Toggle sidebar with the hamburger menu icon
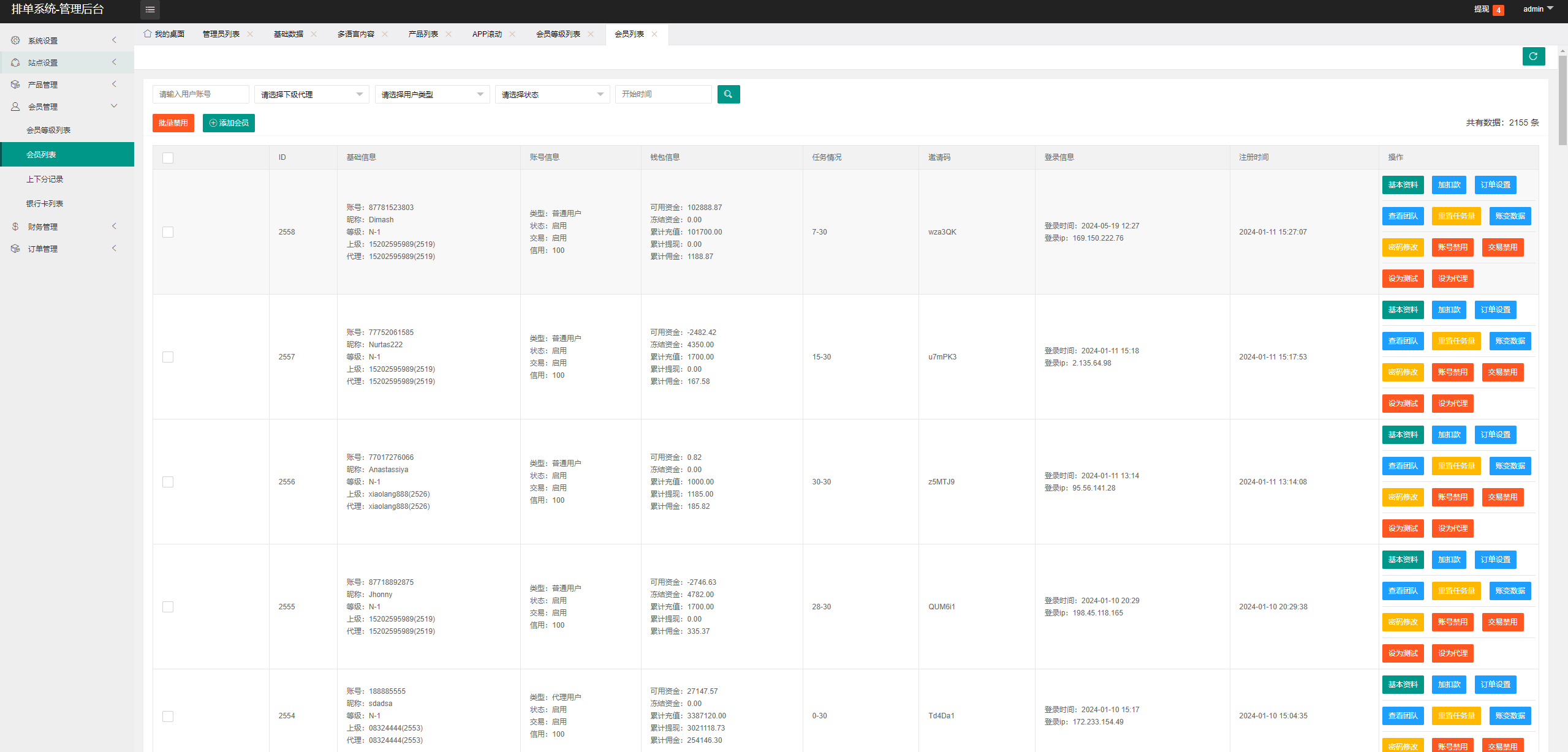1568x752 pixels. tap(150, 10)
